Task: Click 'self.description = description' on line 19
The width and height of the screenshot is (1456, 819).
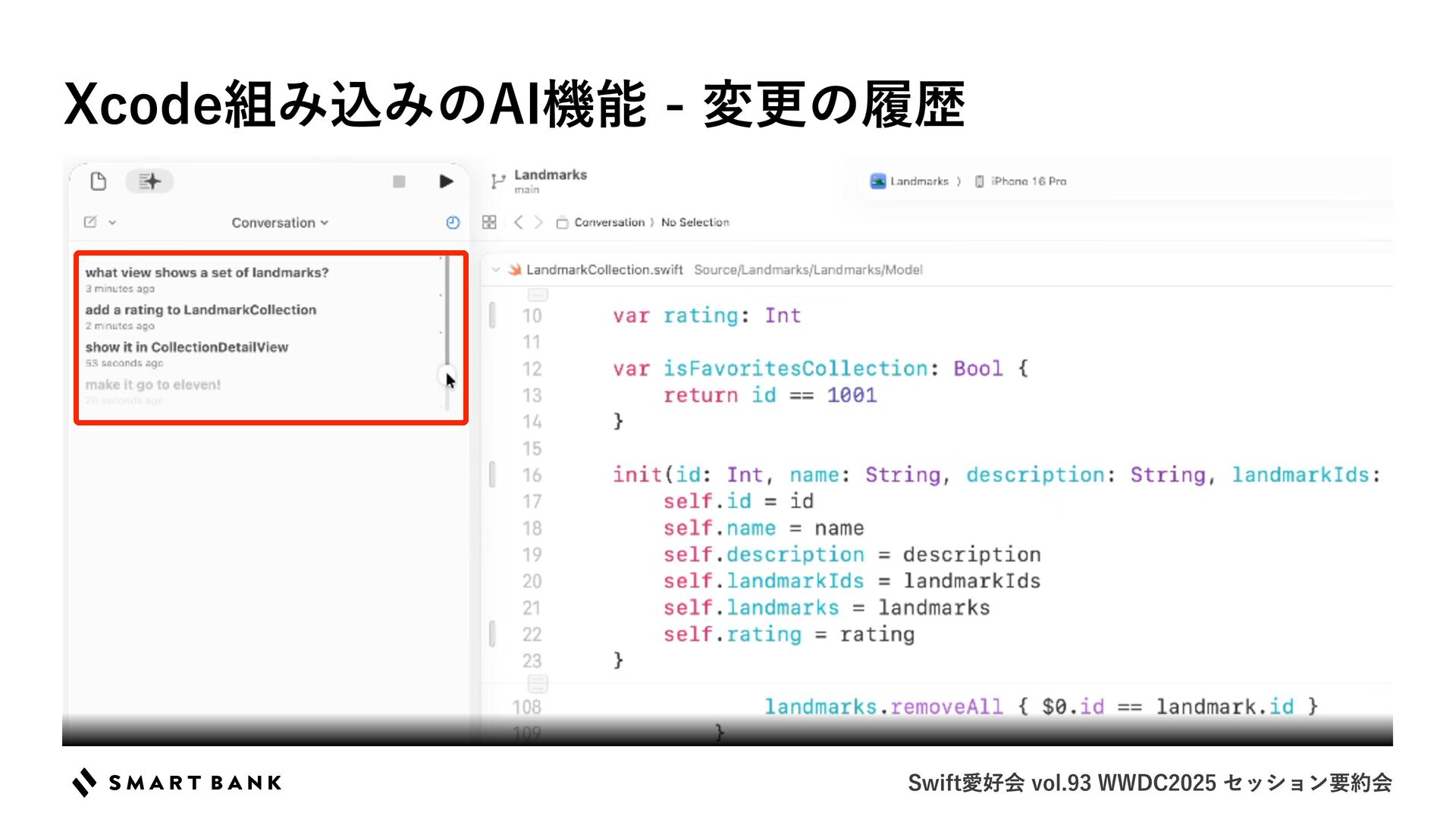Action: point(852,554)
